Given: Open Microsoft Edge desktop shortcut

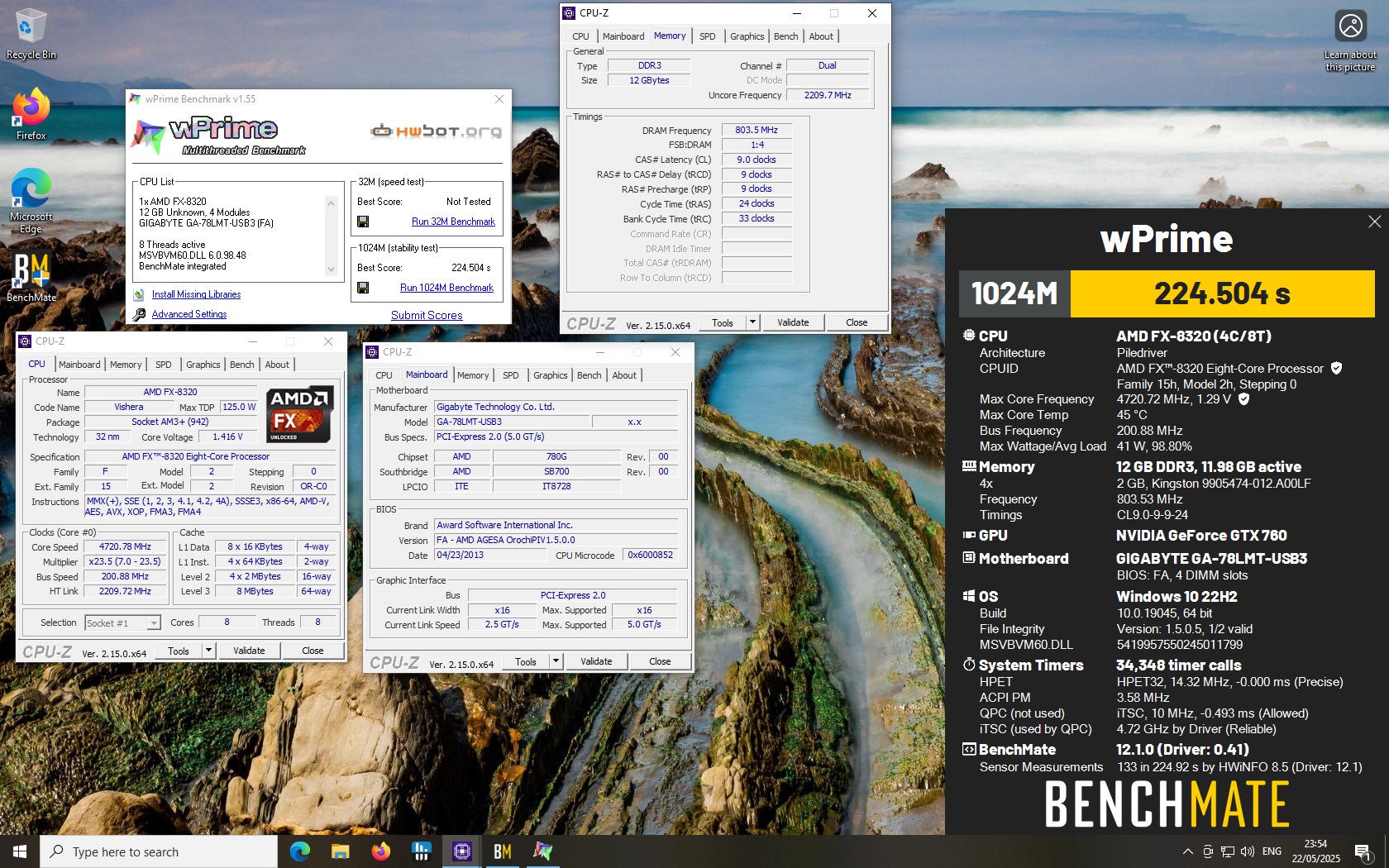Looking at the screenshot, I should click(31, 201).
